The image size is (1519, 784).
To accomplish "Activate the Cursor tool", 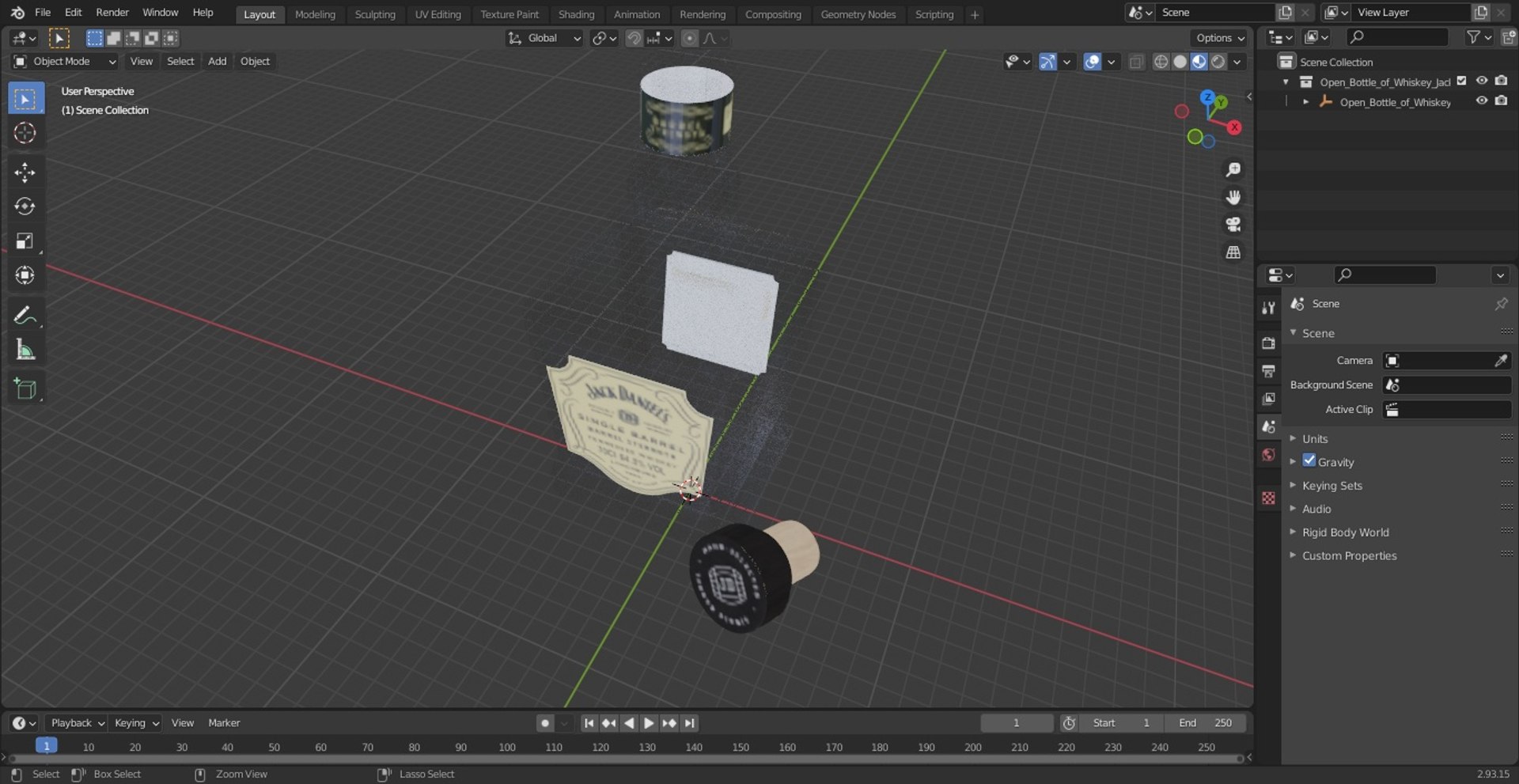I will [x=25, y=133].
